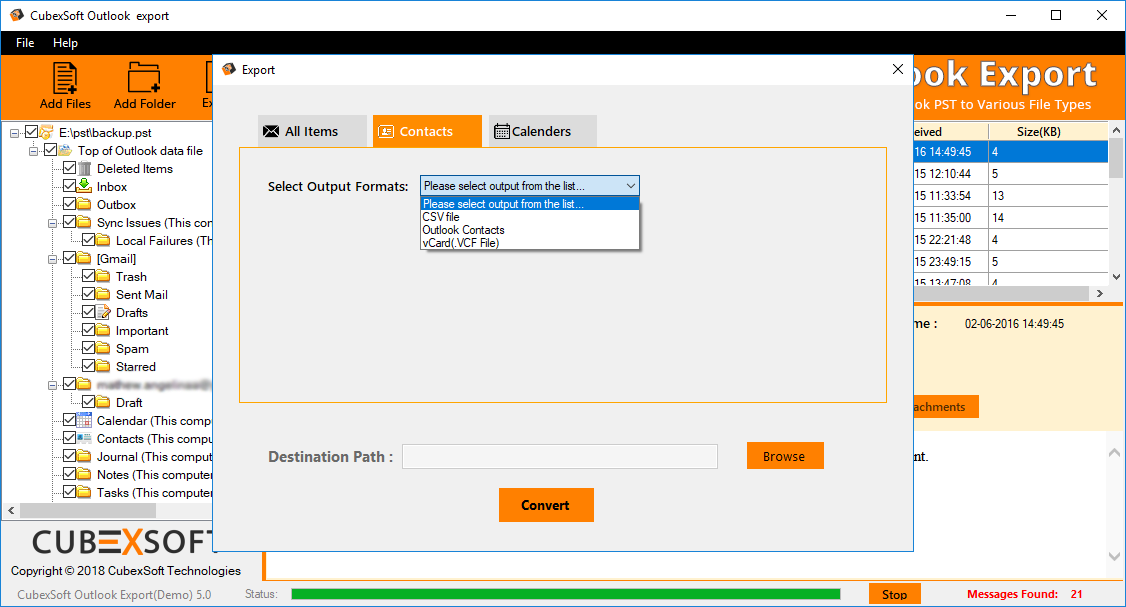Click the Deleted Items trash icon
Screen dimensions: 1126x607
[x=85, y=168]
